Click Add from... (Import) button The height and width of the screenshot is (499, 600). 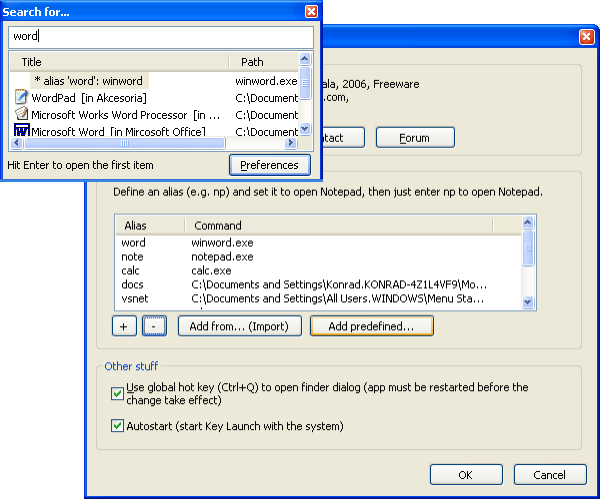pos(240,326)
